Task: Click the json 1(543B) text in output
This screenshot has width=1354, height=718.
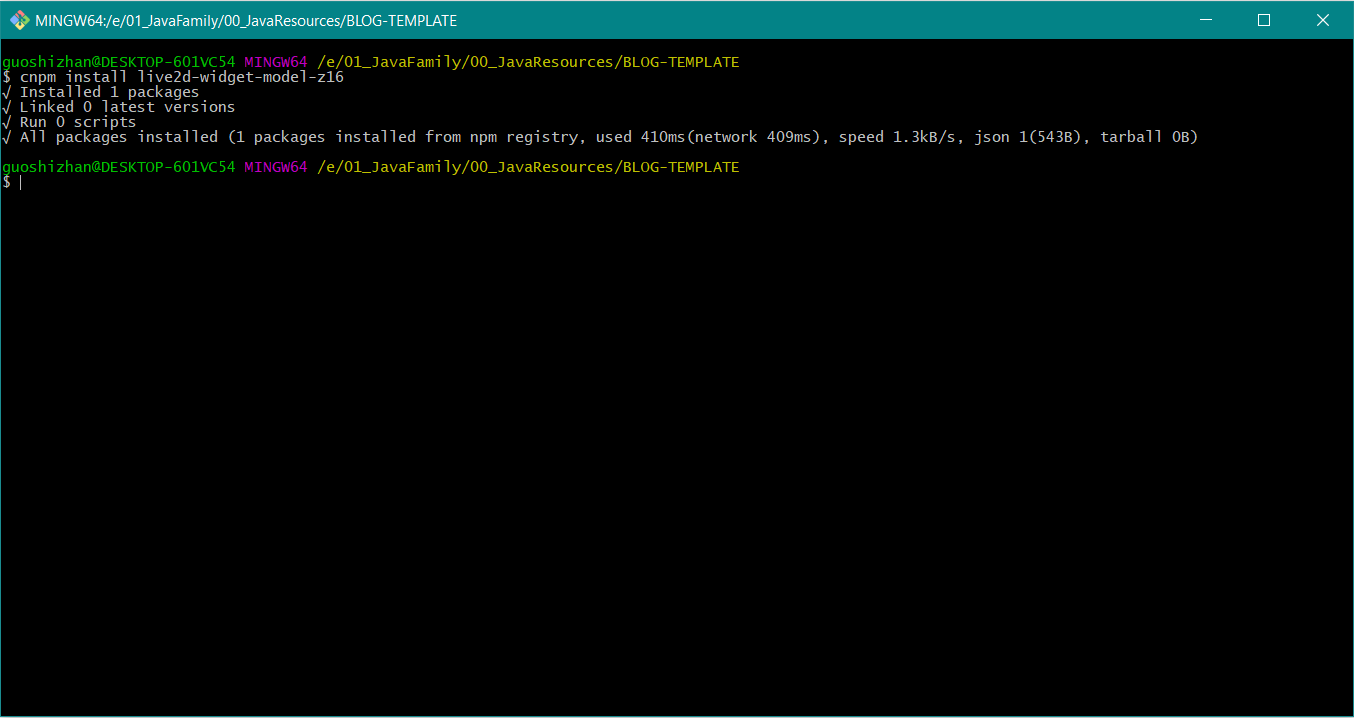Action: 1028,137
